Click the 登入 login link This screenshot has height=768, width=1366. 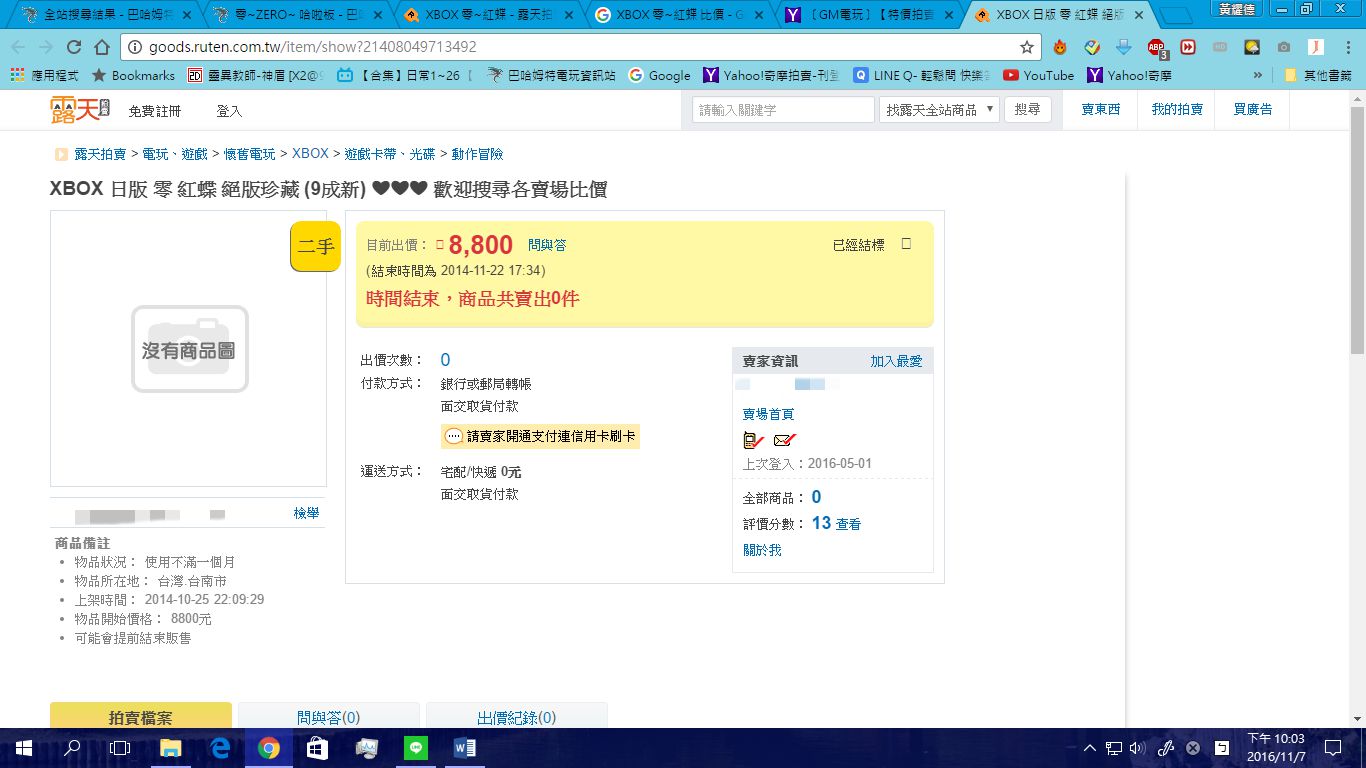click(229, 111)
